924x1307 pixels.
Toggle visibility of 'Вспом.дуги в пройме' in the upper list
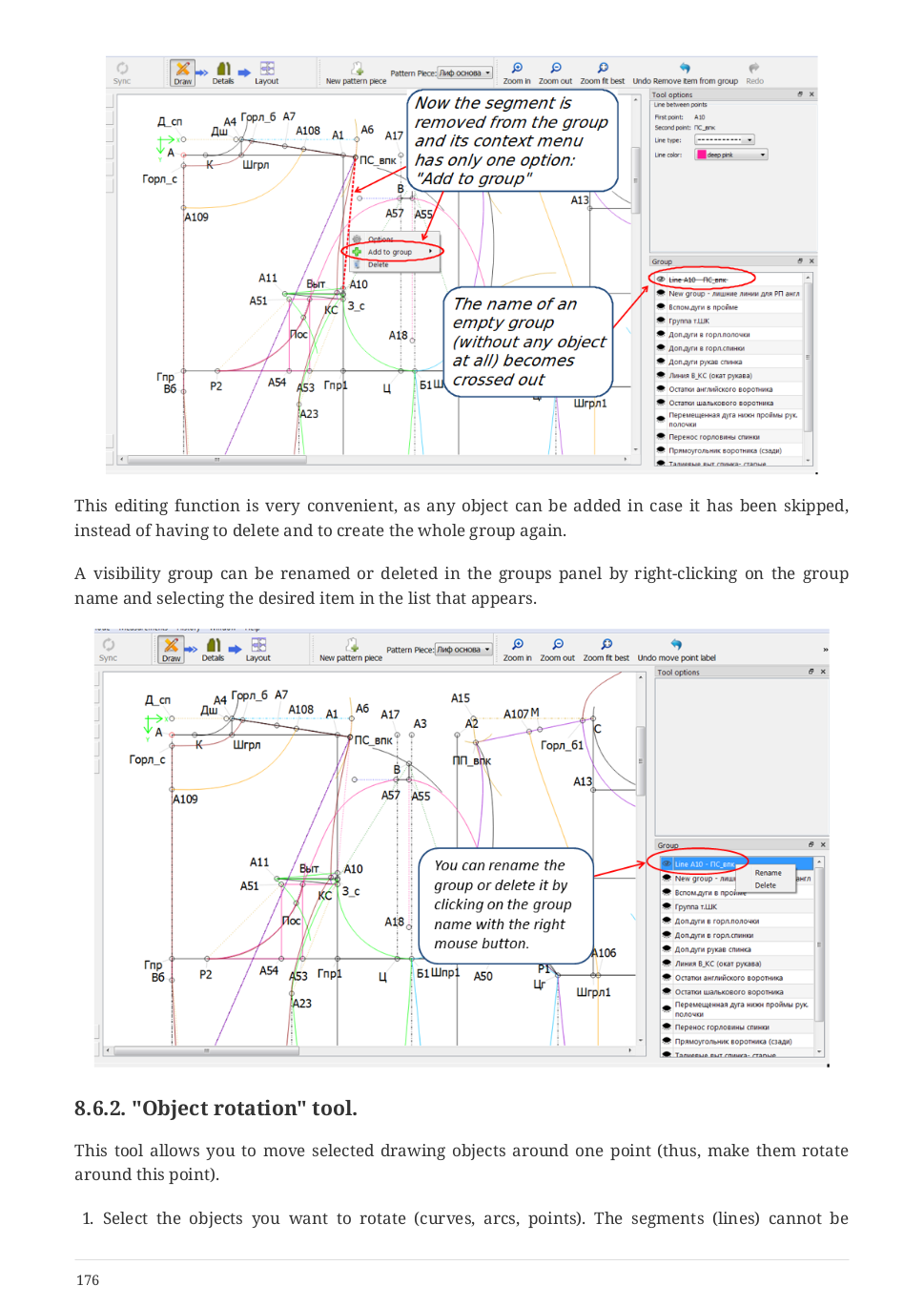pyautogui.click(x=661, y=307)
